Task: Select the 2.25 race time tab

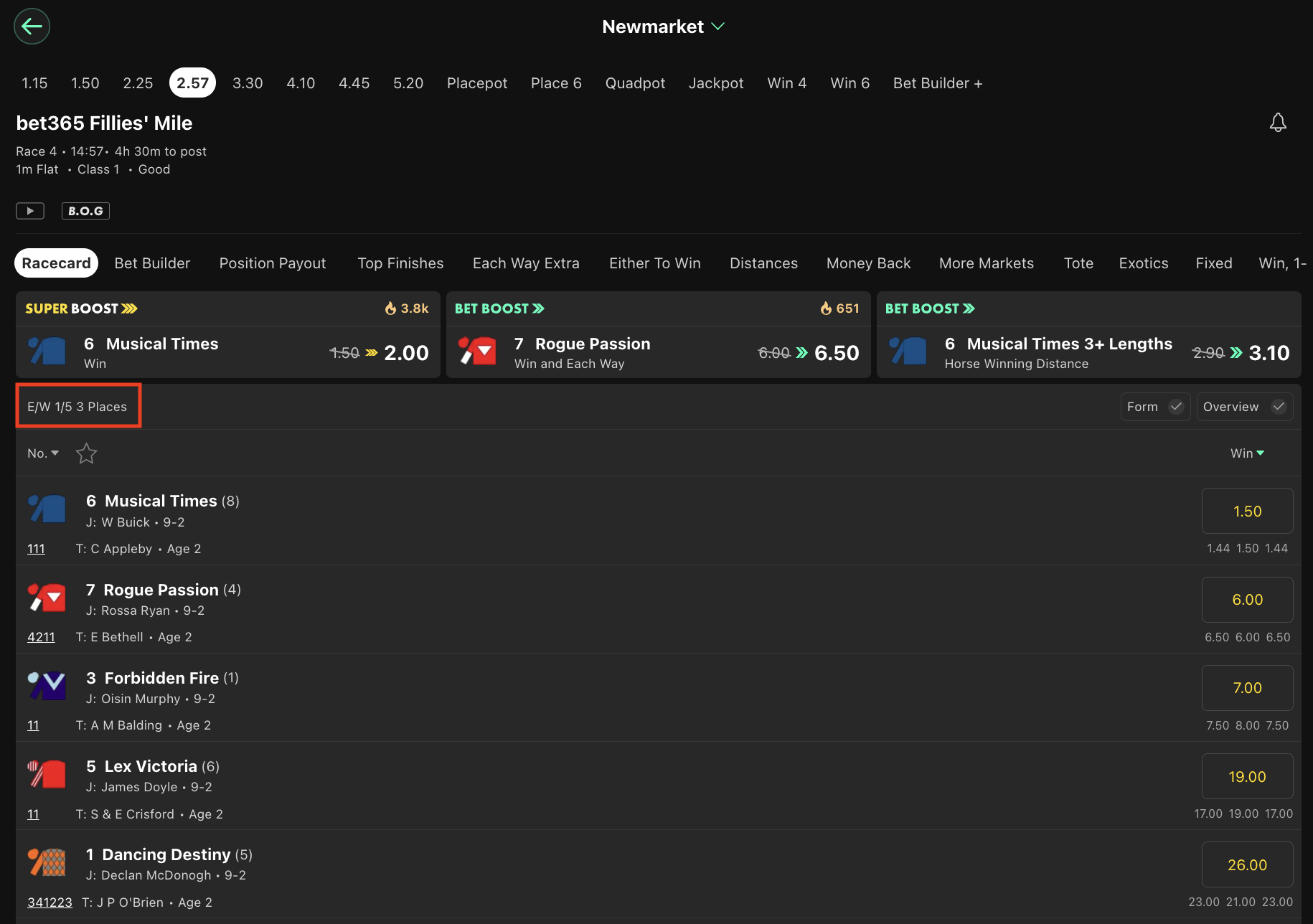Action: [138, 83]
